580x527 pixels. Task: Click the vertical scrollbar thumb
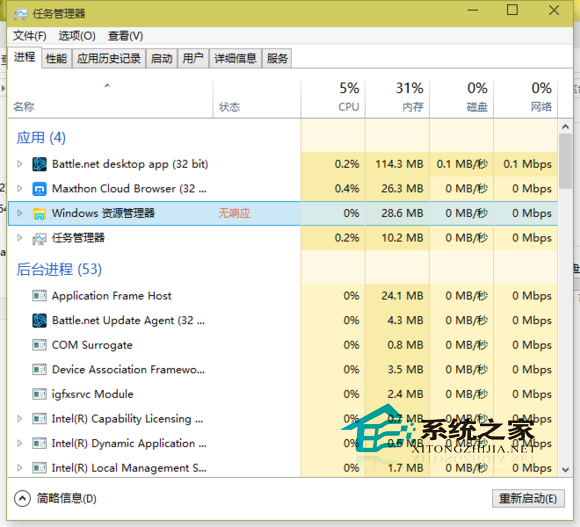point(565,161)
